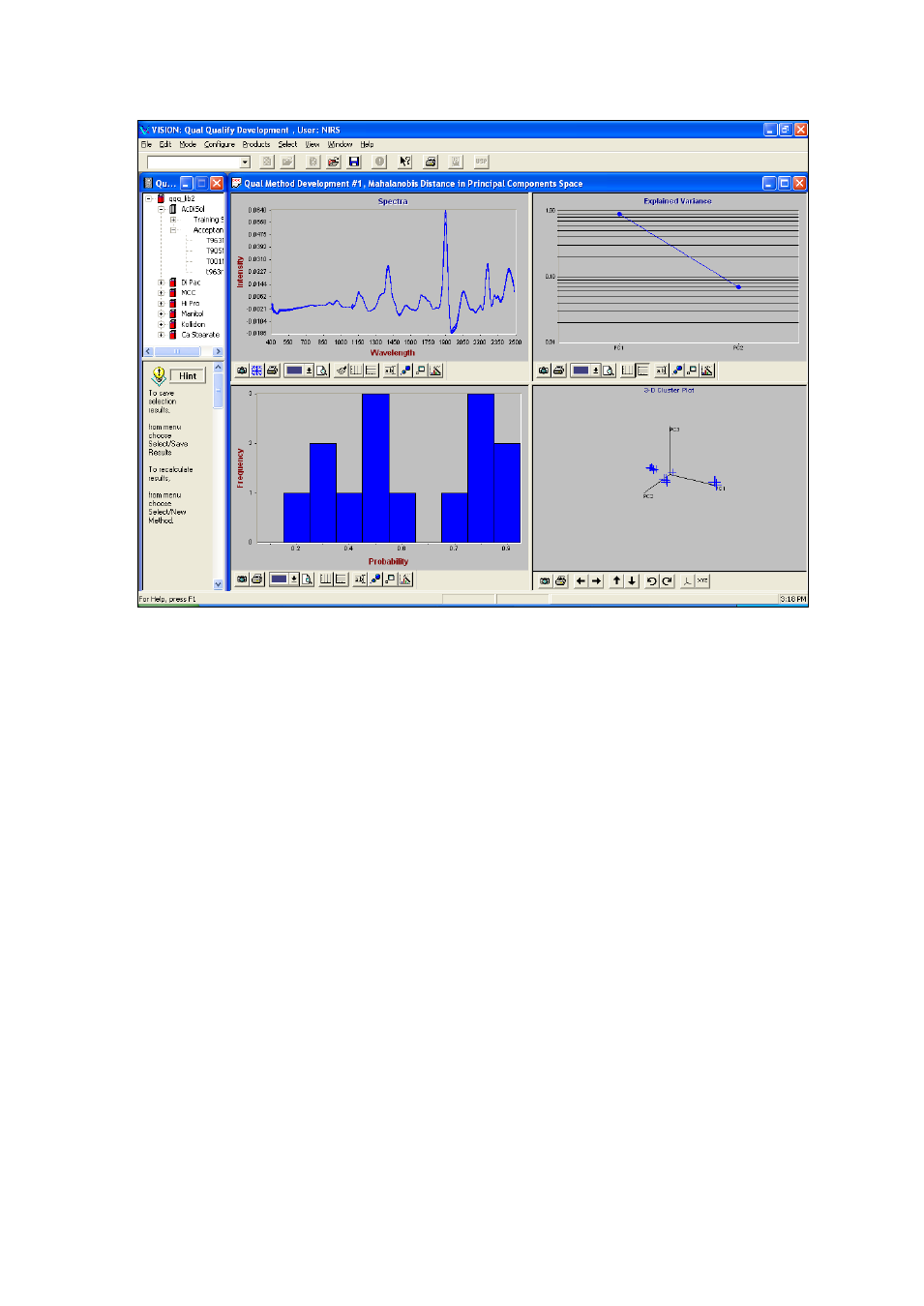
Task: Click the USP toolbar button
Action: click(x=481, y=162)
